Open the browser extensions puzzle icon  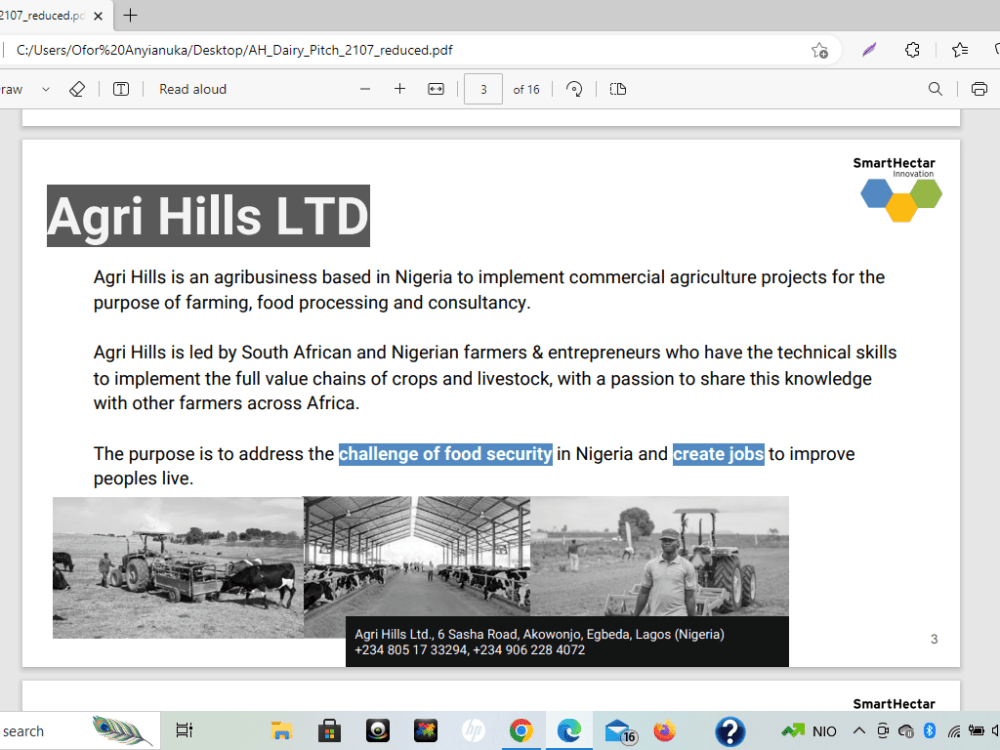912,50
